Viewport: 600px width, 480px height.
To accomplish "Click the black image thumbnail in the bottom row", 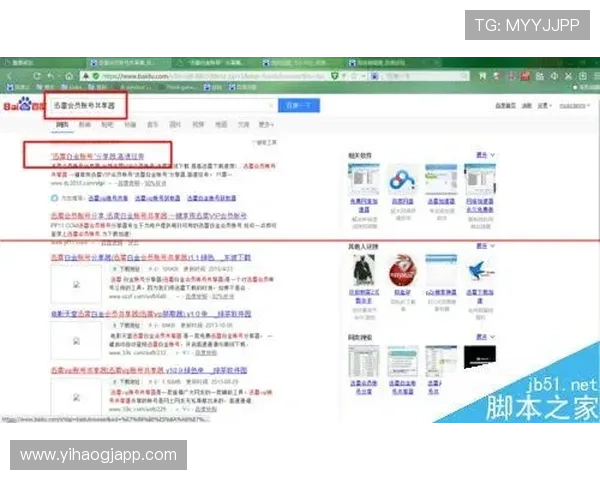I will coord(480,357).
